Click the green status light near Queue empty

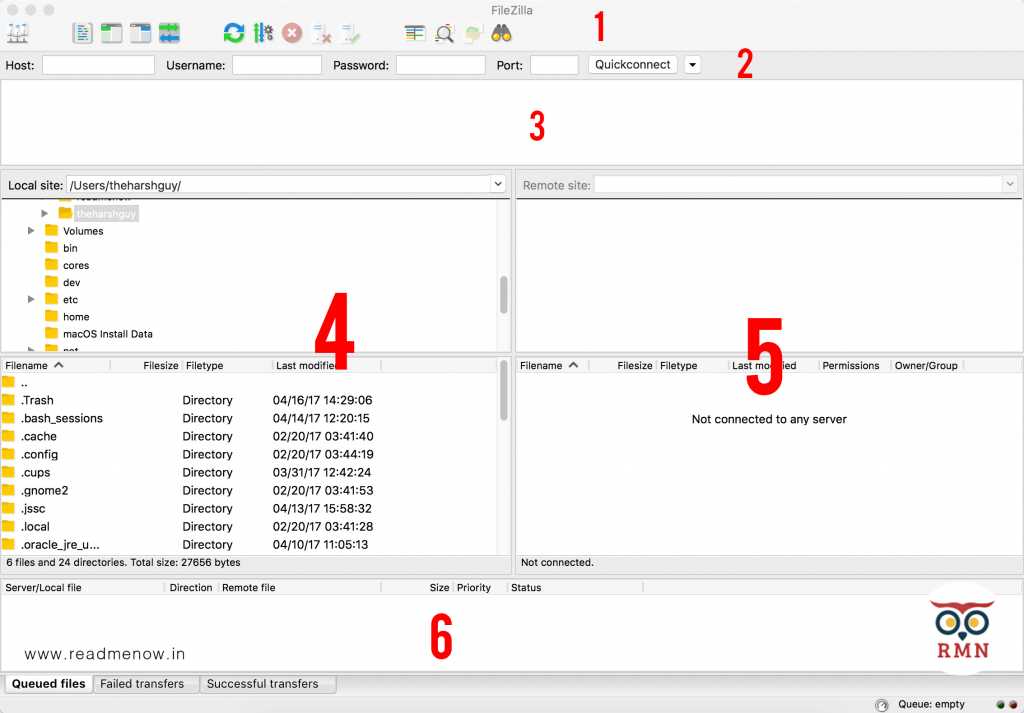point(999,704)
